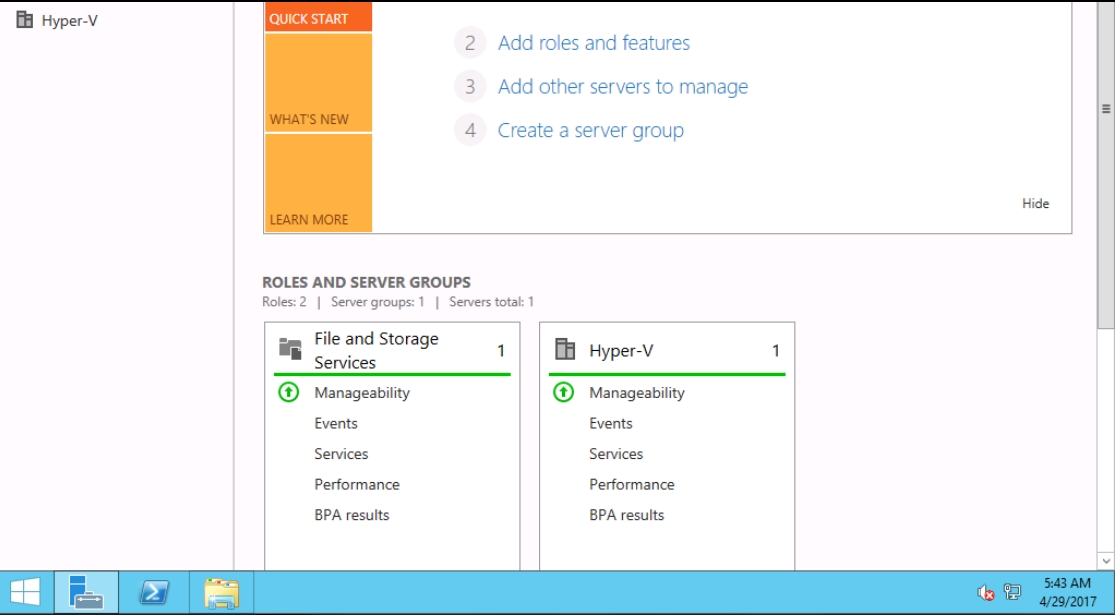Viewport: 1115px width, 615px height.
Task: Open File Explorer from taskbar
Action: coord(221,592)
